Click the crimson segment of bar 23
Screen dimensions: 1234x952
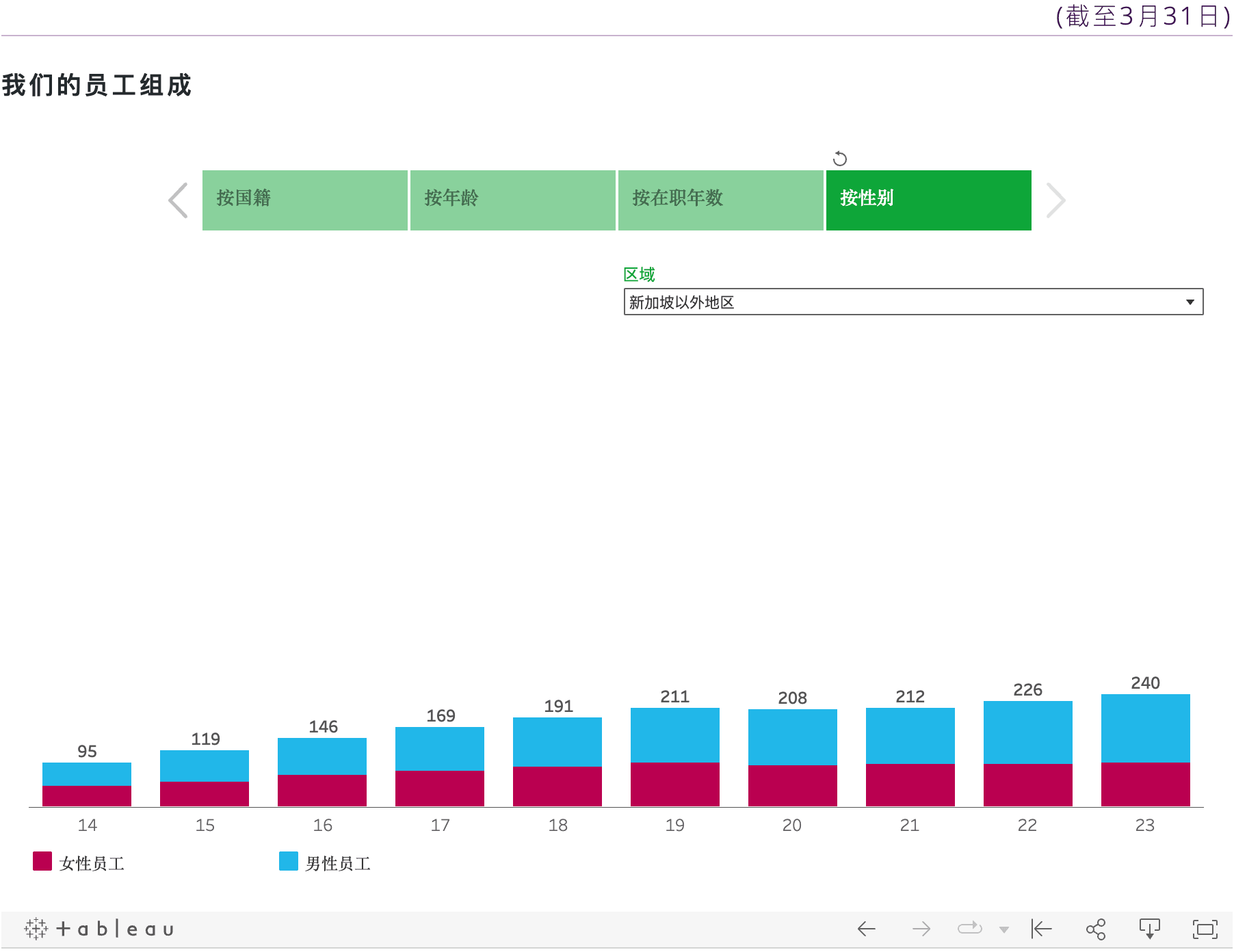(x=1146, y=784)
